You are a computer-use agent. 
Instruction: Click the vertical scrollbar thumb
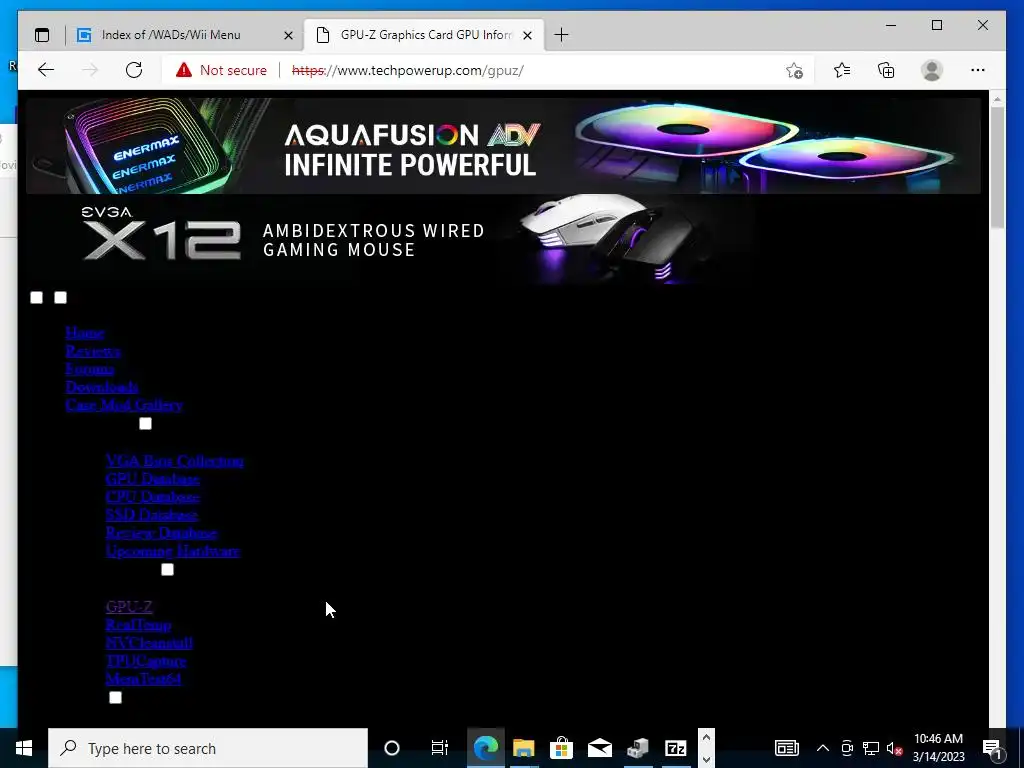[x=997, y=167]
